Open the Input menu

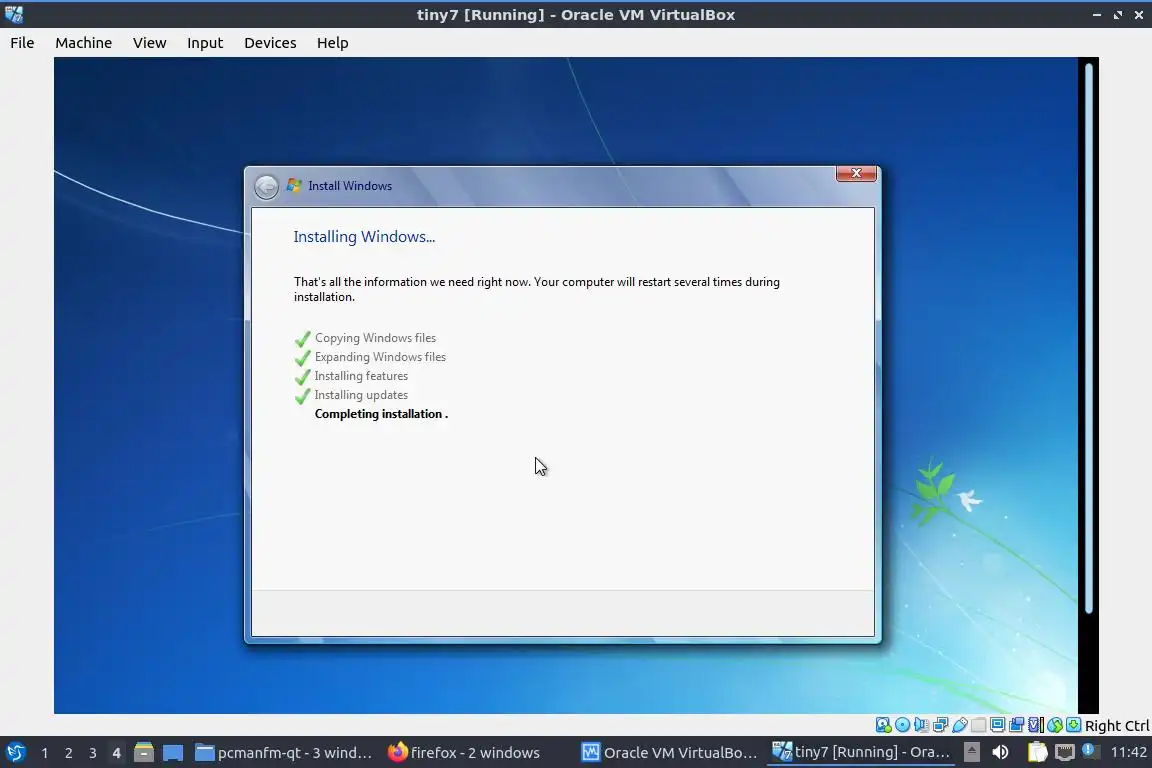point(204,43)
